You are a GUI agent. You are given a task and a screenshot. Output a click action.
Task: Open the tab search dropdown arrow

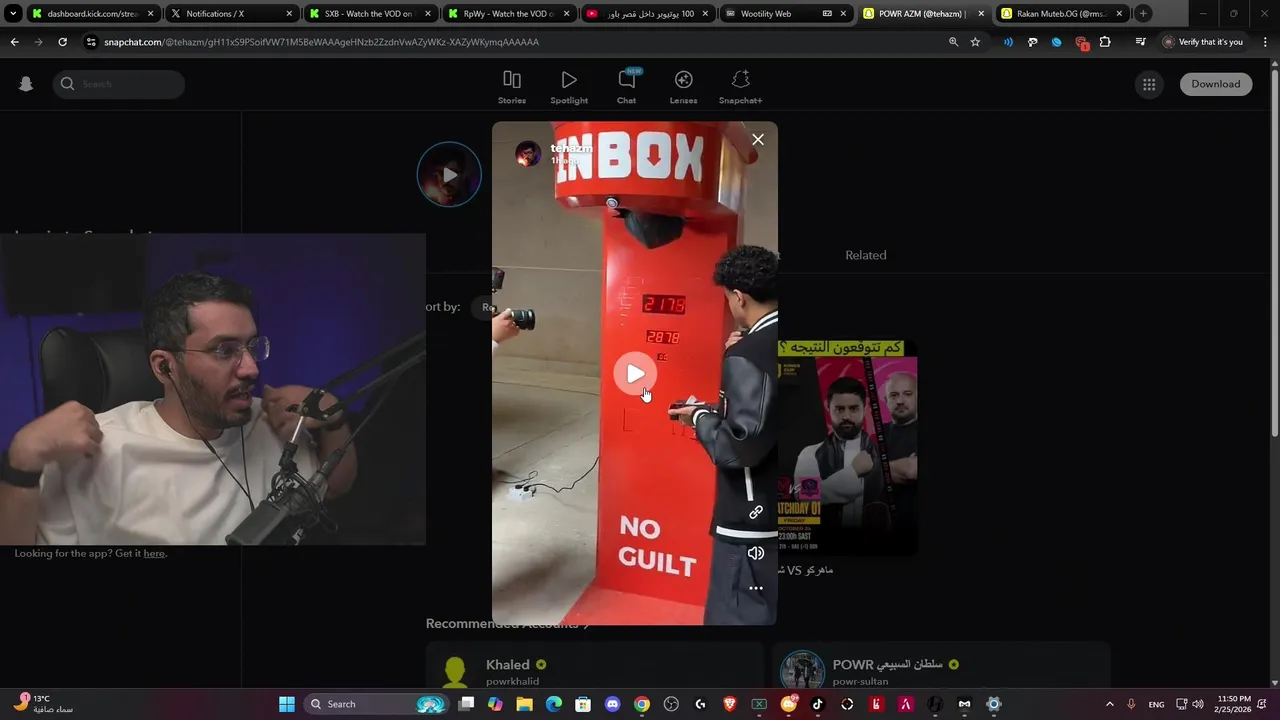click(x=13, y=14)
